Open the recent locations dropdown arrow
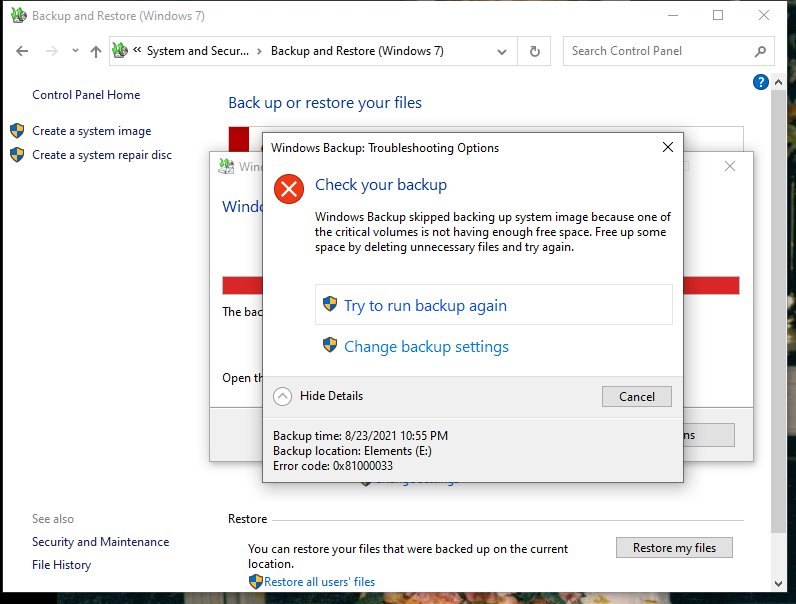The width and height of the screenshot is (796, 604). tap(75, 51)
